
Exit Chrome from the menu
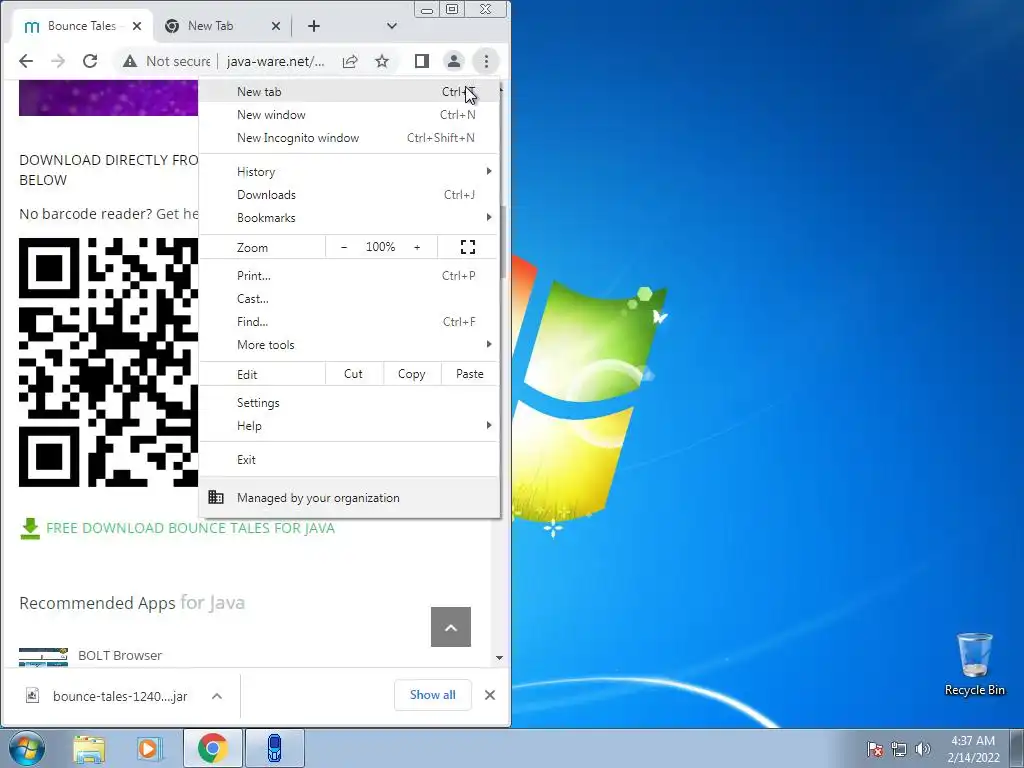point(349,460)
